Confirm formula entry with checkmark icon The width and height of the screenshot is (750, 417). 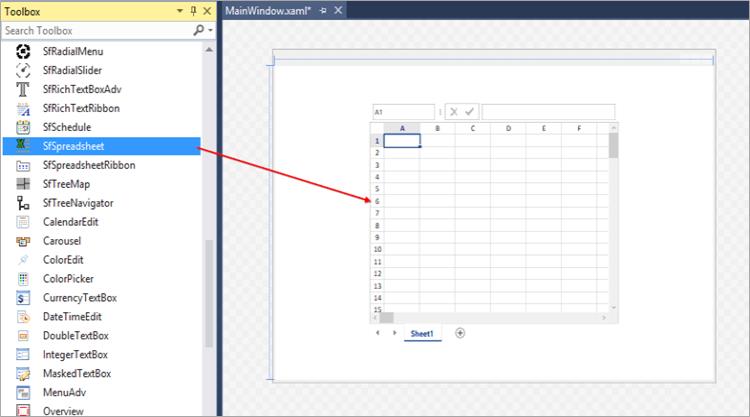470,112
